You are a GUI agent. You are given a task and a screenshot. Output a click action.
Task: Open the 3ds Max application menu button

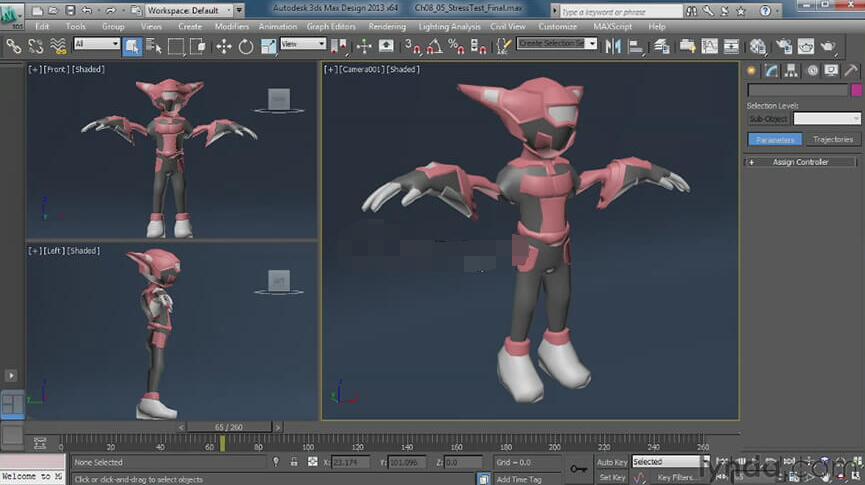click(x=11, y=15)
